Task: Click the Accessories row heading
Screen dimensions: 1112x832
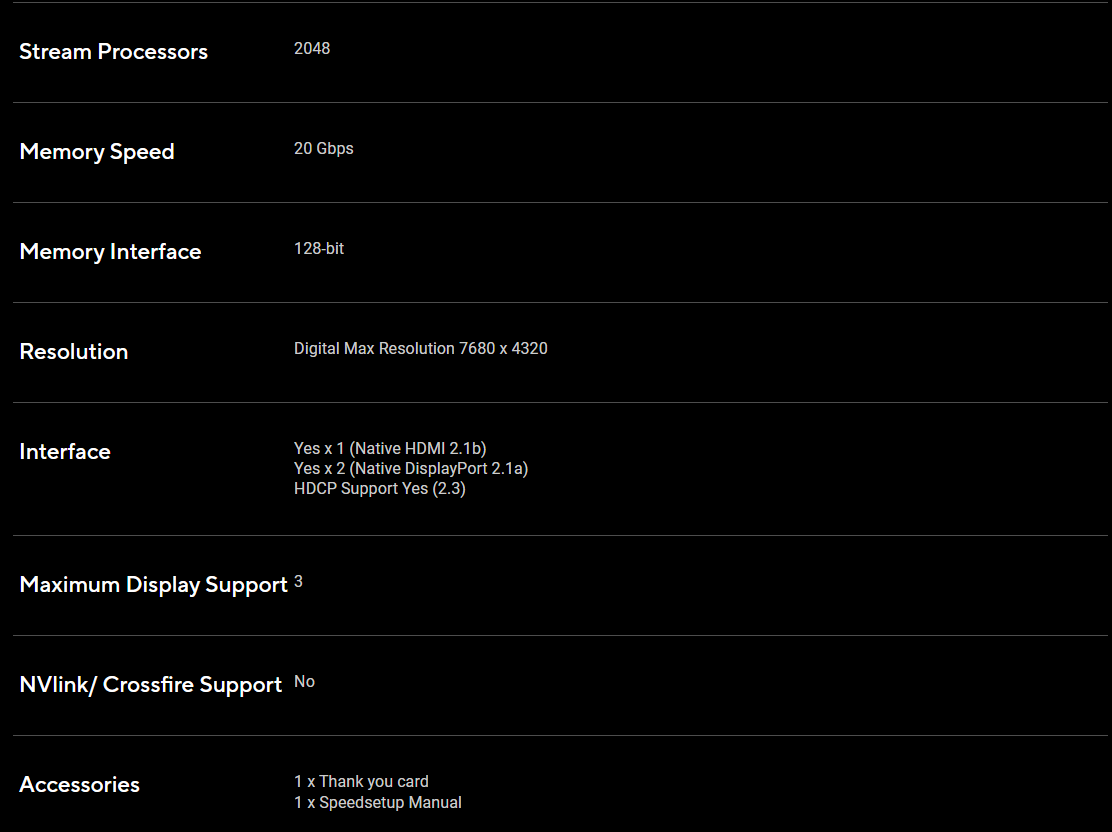Action: click(x=79, y=785)
